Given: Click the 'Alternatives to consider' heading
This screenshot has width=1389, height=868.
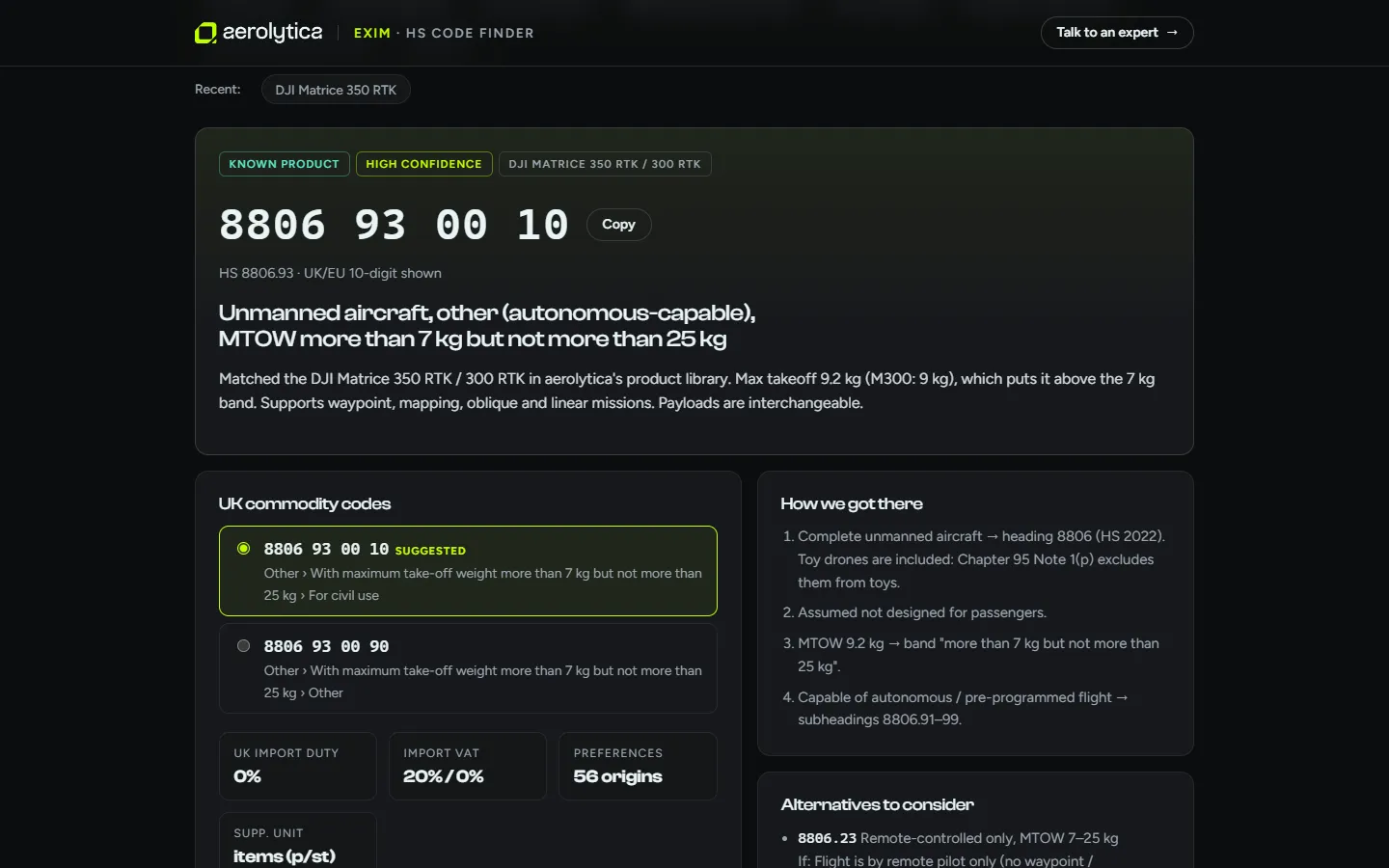Looking at the screenshot, I should (878, 804).
